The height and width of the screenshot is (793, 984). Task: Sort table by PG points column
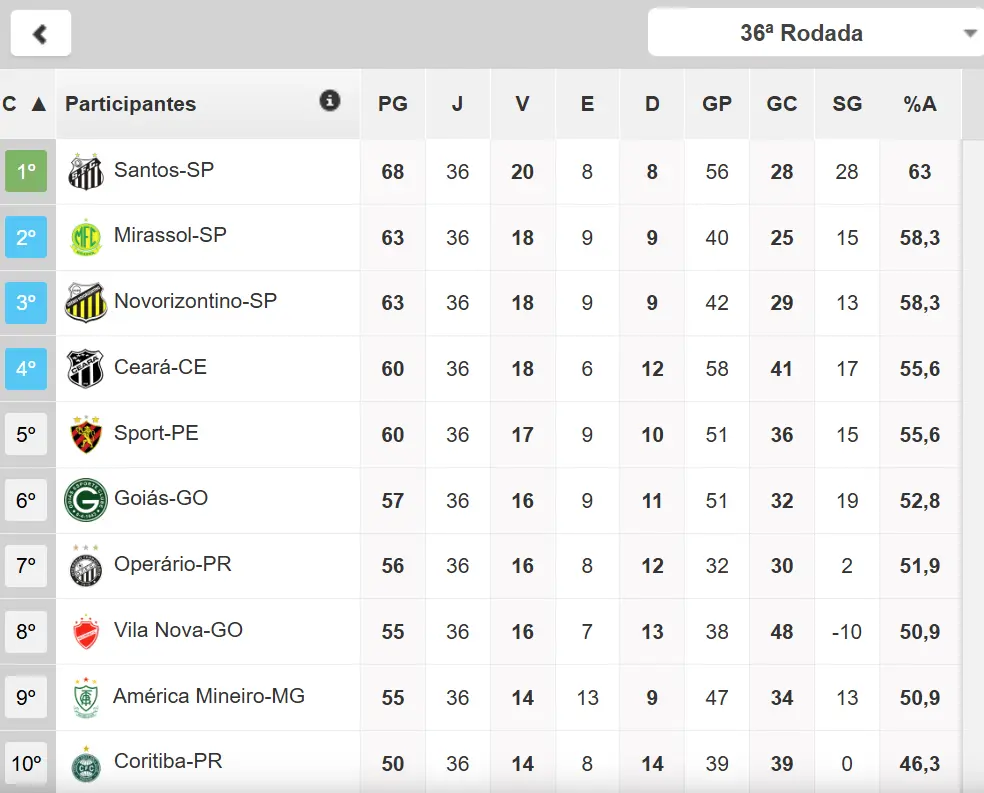coord(393,104)
